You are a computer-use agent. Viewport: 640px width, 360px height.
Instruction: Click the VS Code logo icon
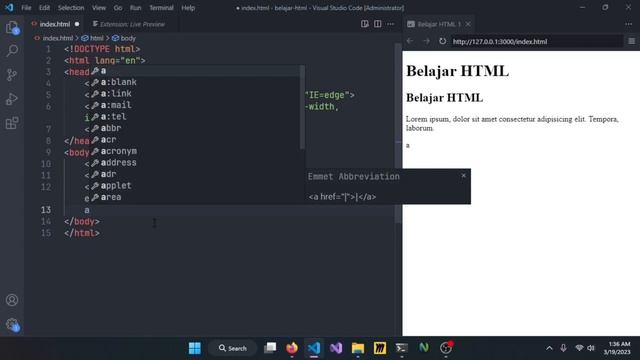tap(9, 7)
